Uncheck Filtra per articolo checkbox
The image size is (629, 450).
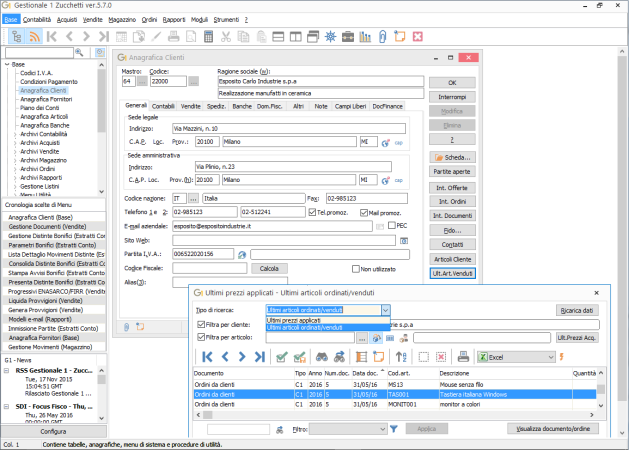point(201,337)
